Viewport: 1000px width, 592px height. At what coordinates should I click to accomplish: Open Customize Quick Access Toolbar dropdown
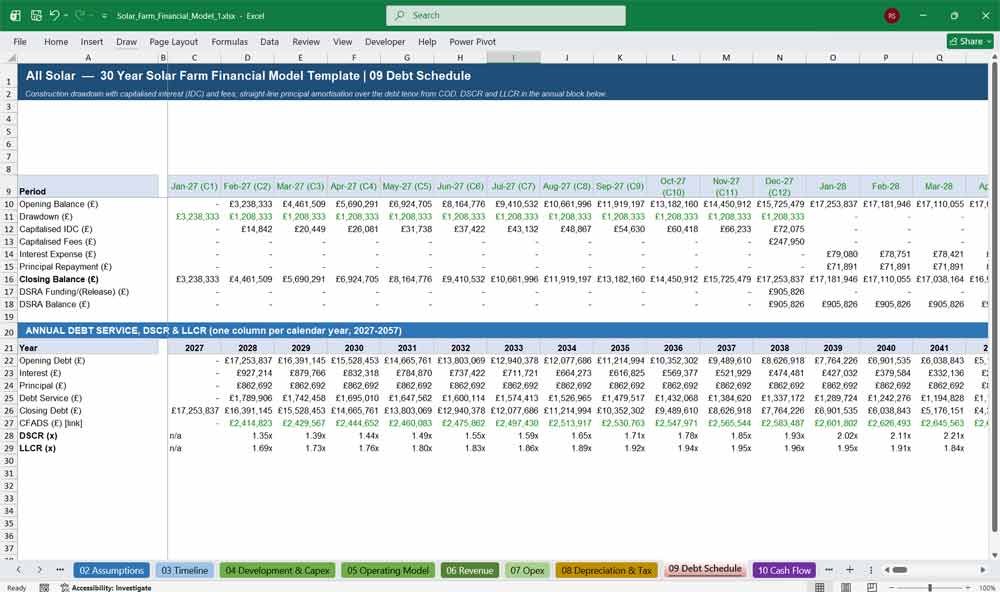(x=104, y=16)
